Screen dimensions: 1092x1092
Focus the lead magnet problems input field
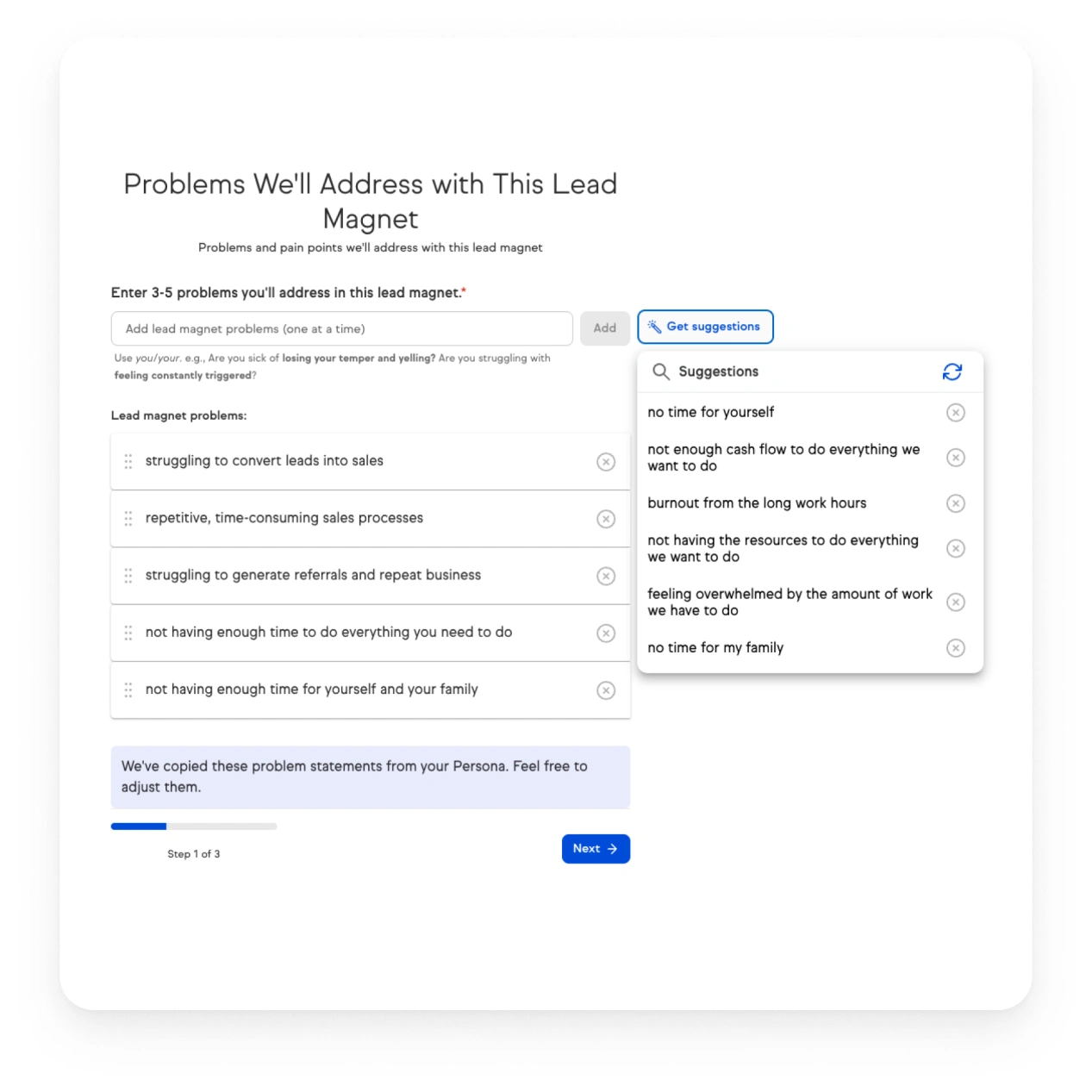[x=341, y=328]
